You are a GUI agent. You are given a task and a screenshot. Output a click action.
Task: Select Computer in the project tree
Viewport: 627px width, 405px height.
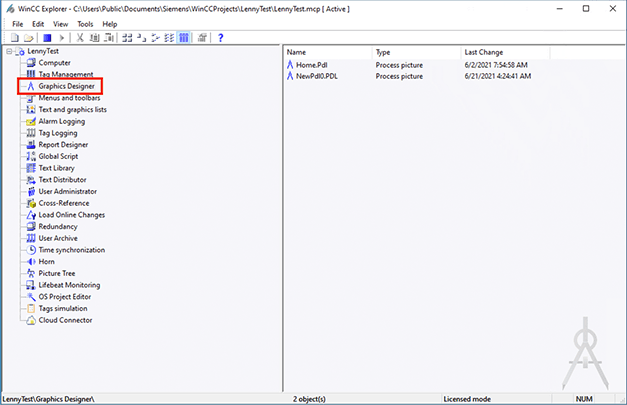point(54,63)
